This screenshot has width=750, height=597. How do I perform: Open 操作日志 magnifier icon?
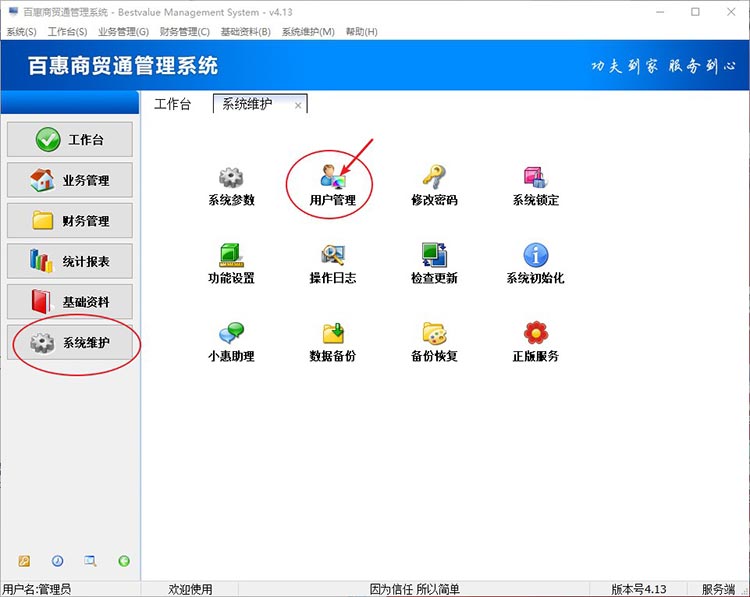point(333,255)
